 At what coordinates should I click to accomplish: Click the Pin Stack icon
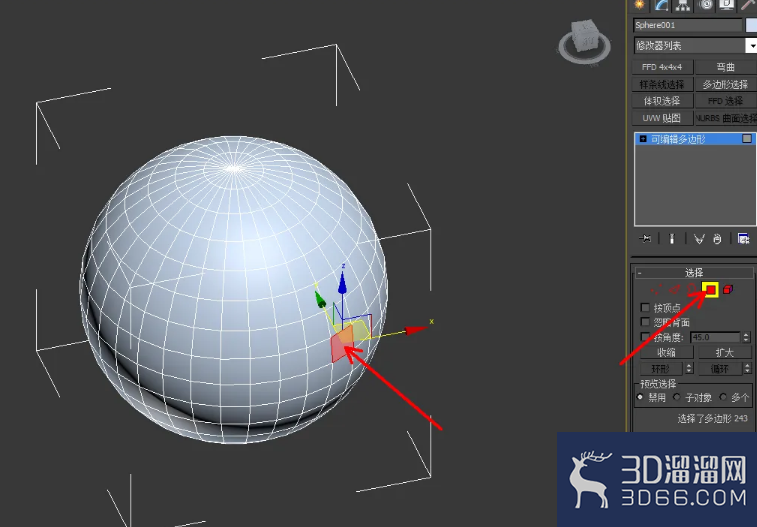click(645, 238)
